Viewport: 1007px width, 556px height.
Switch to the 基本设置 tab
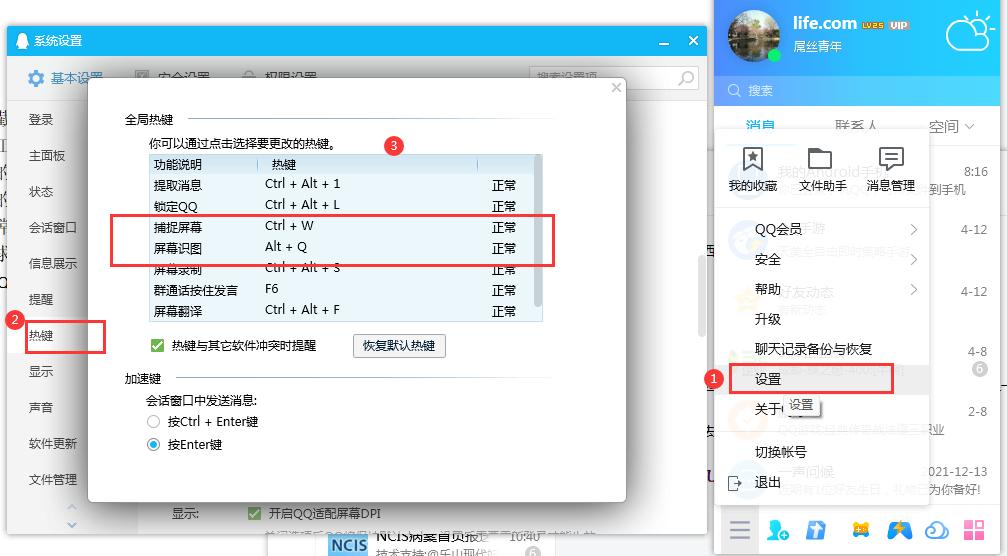(x=66, y=78)
